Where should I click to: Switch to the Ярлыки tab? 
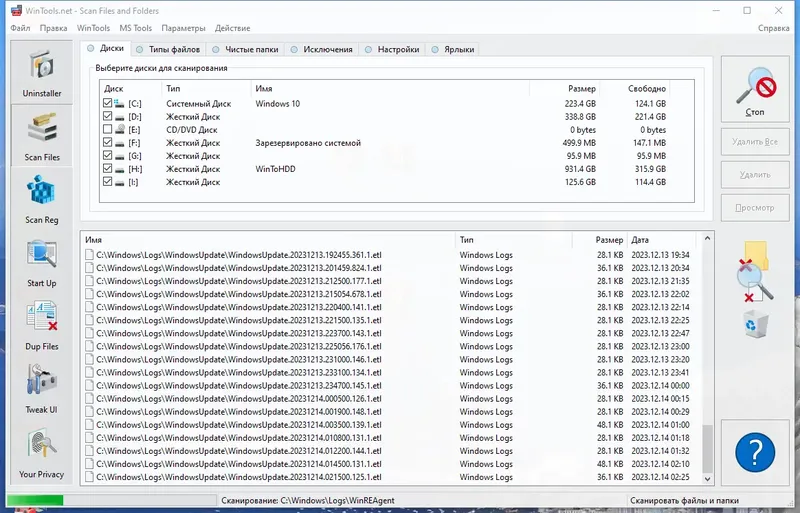click(x=453, y=50)
